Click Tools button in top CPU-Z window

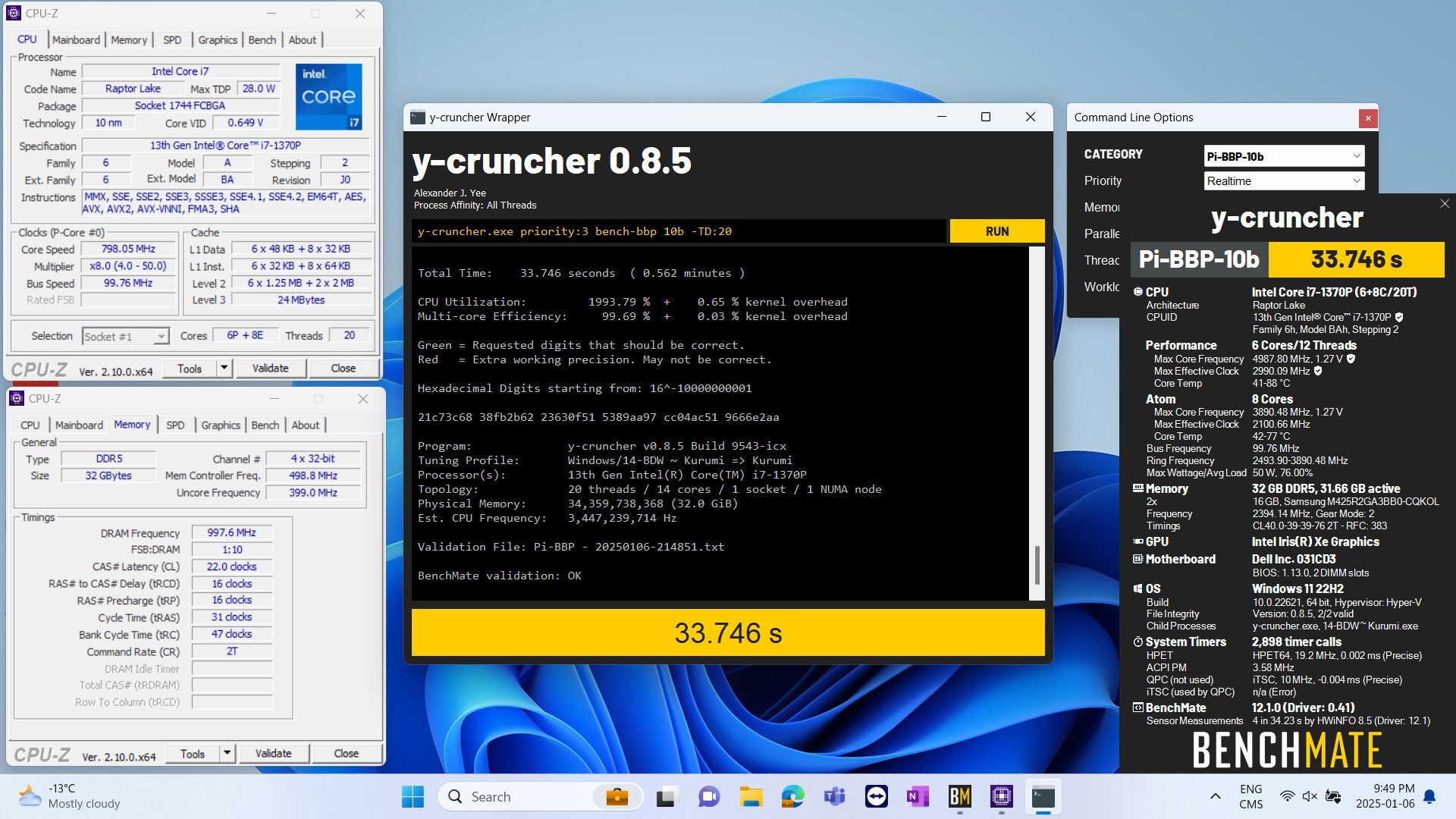190,368
